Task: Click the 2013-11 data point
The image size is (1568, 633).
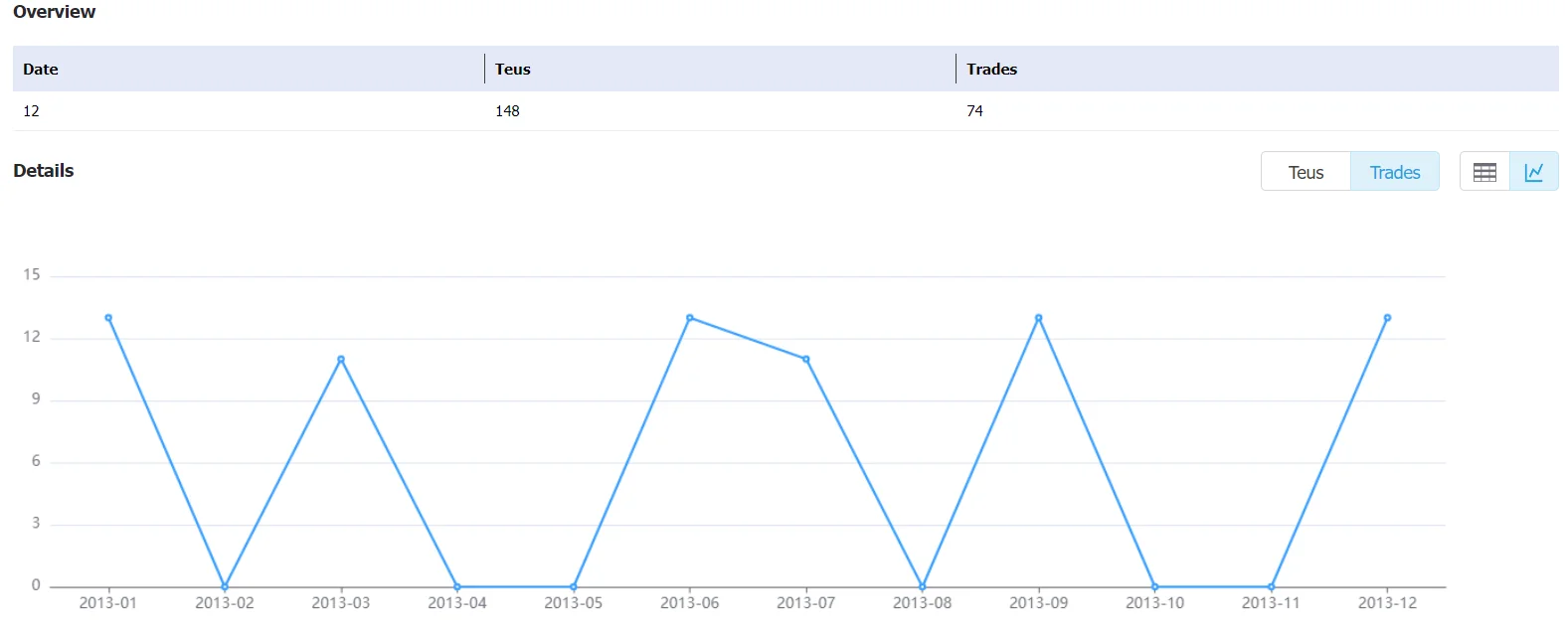Action: point(1272,586)
